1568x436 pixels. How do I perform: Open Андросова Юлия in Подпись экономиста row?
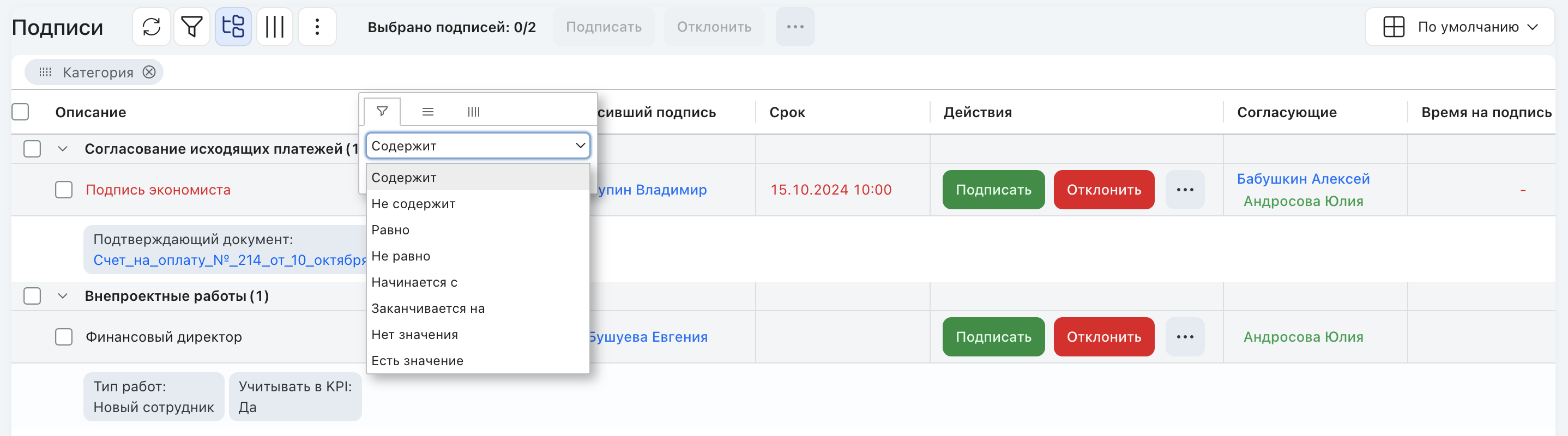tap(1303, 201)
